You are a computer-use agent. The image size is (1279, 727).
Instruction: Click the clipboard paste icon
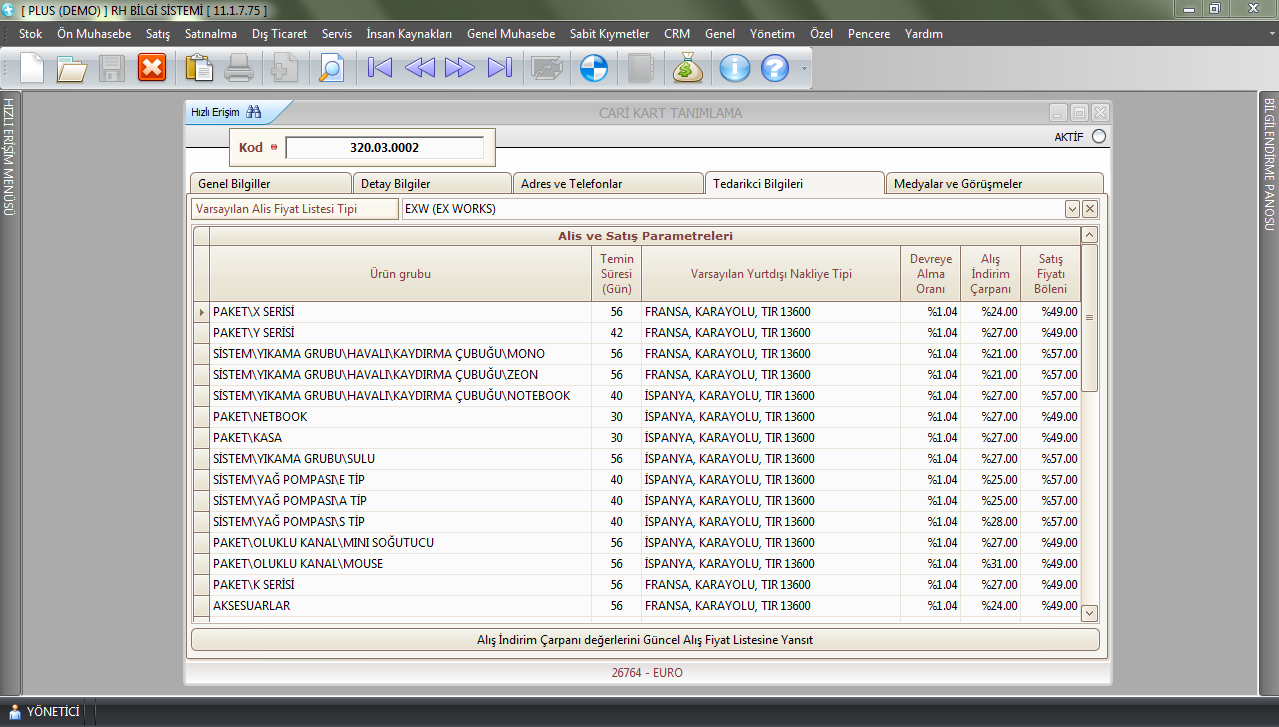click(200, 68)
